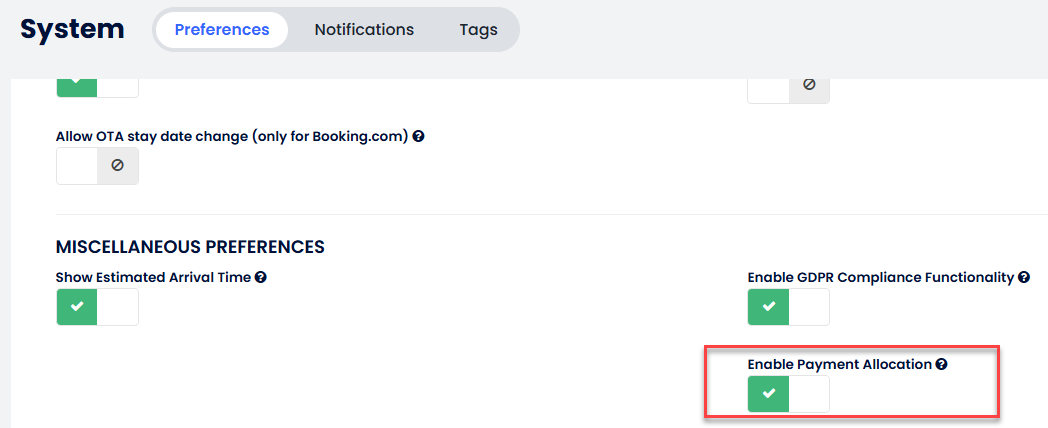Viewport: 1048px width, 428px height.
Task: Switch to the Notifications tab
Action: tap(364, 30)
